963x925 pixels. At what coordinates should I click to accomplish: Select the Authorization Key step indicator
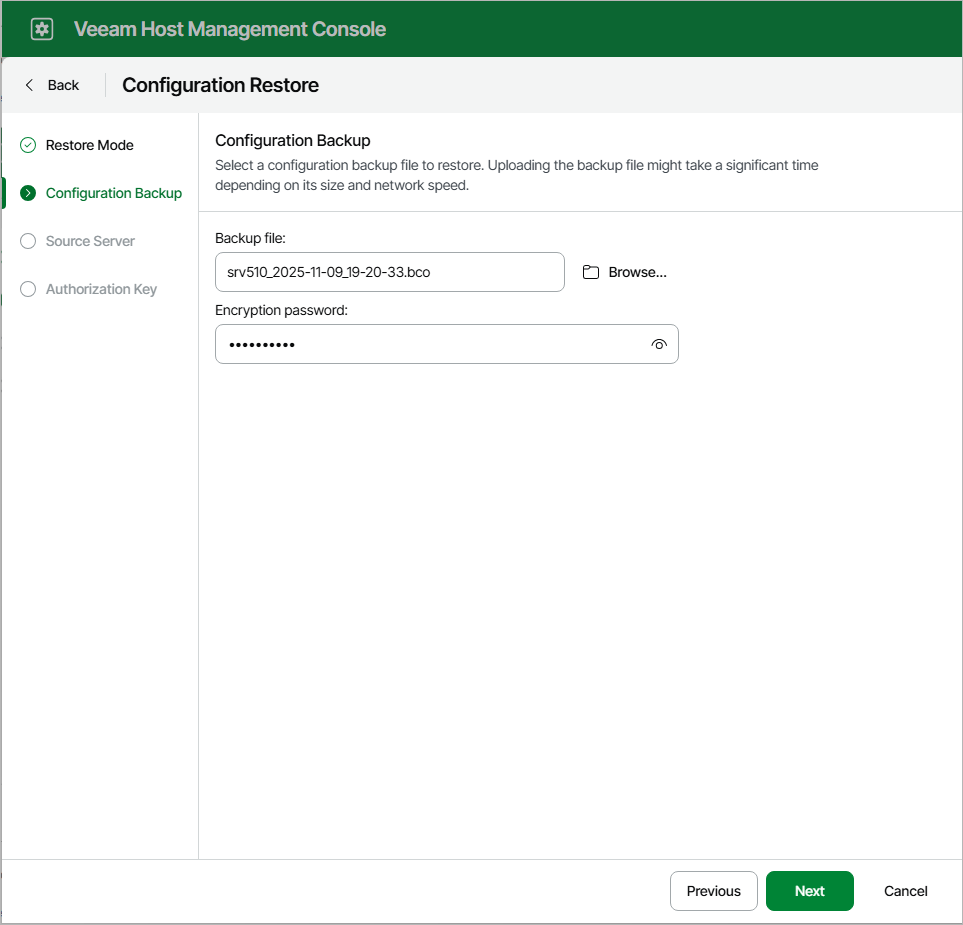[101, 289]
